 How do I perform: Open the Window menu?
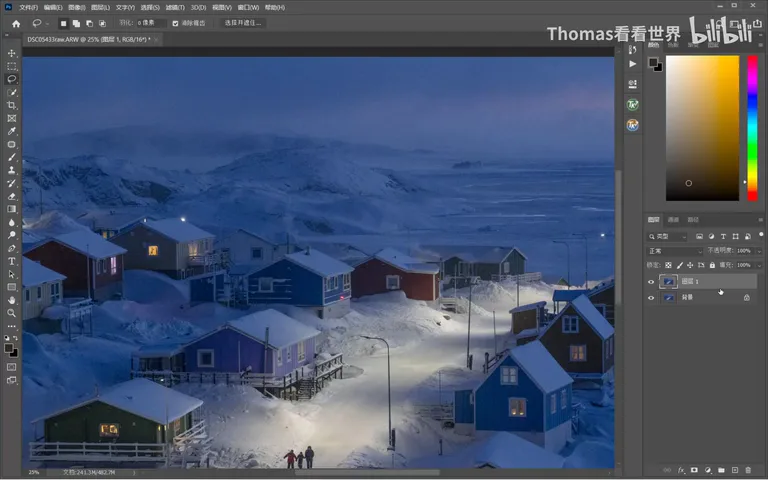click(x=248, y=7)
